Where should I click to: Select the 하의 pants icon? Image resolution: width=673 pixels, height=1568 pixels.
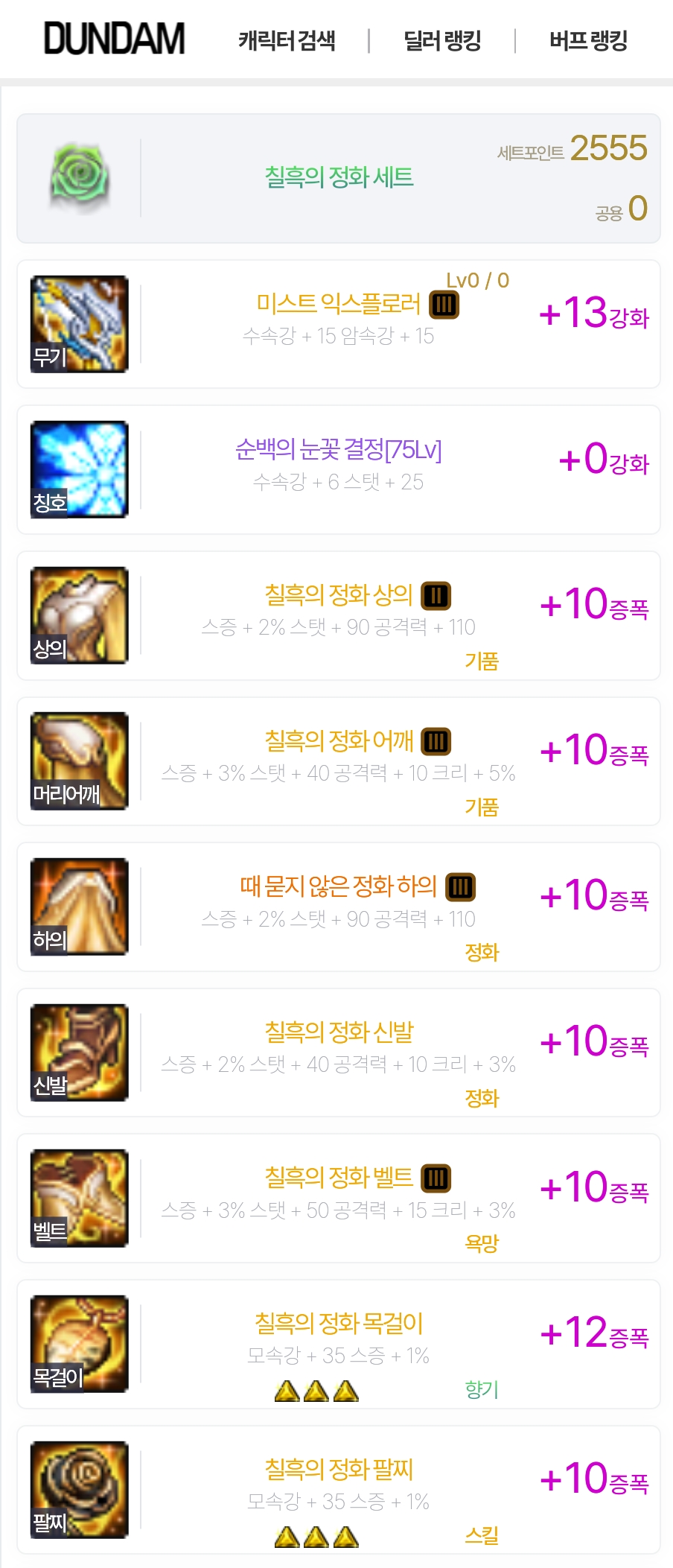79,907
